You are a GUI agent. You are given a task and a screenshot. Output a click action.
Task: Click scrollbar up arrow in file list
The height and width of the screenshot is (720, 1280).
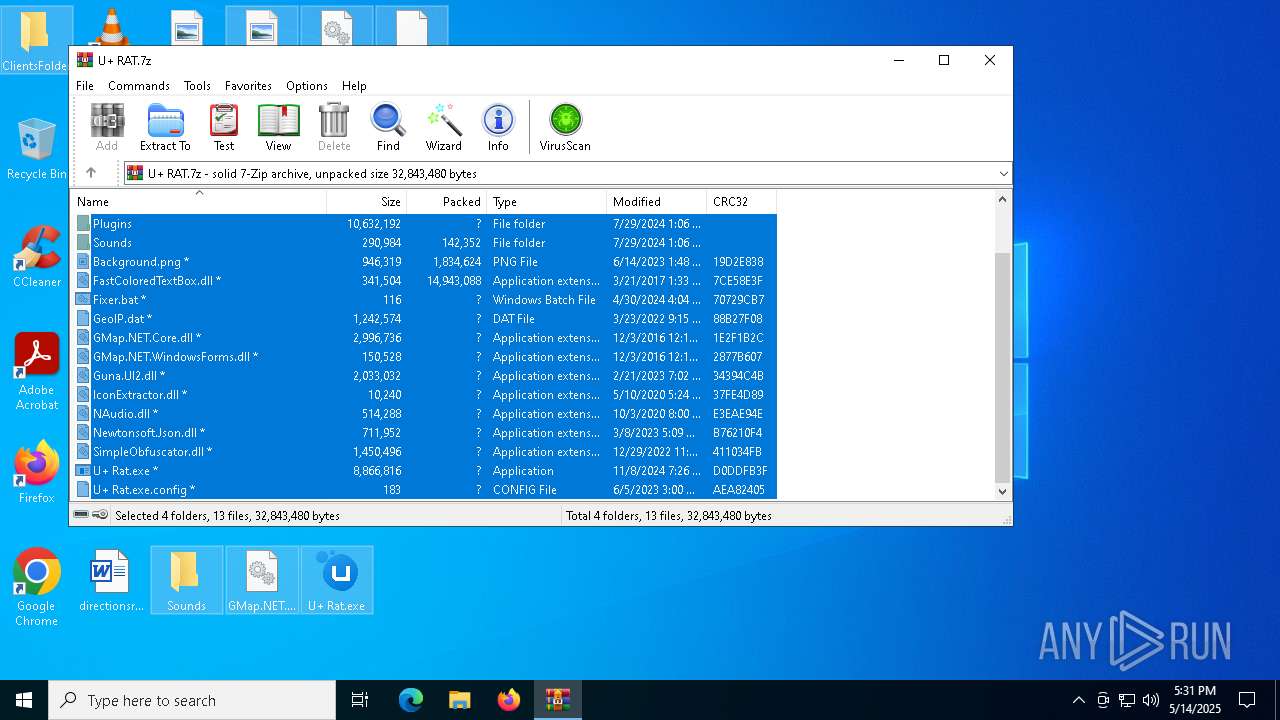[x=1003, y=199]
